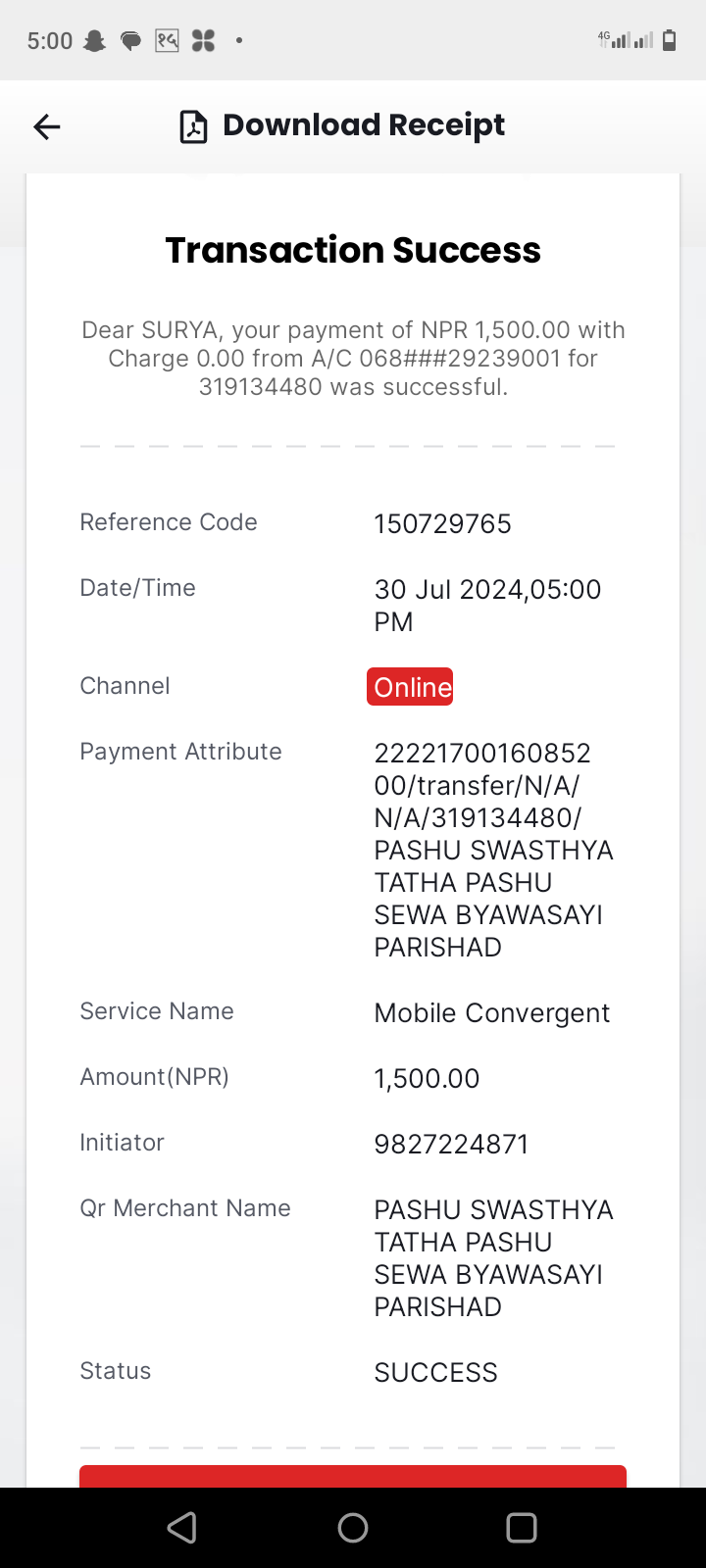Tap the Android back navigation triangle
This screenshot has height=1568, width=706.
[182, 1528]
